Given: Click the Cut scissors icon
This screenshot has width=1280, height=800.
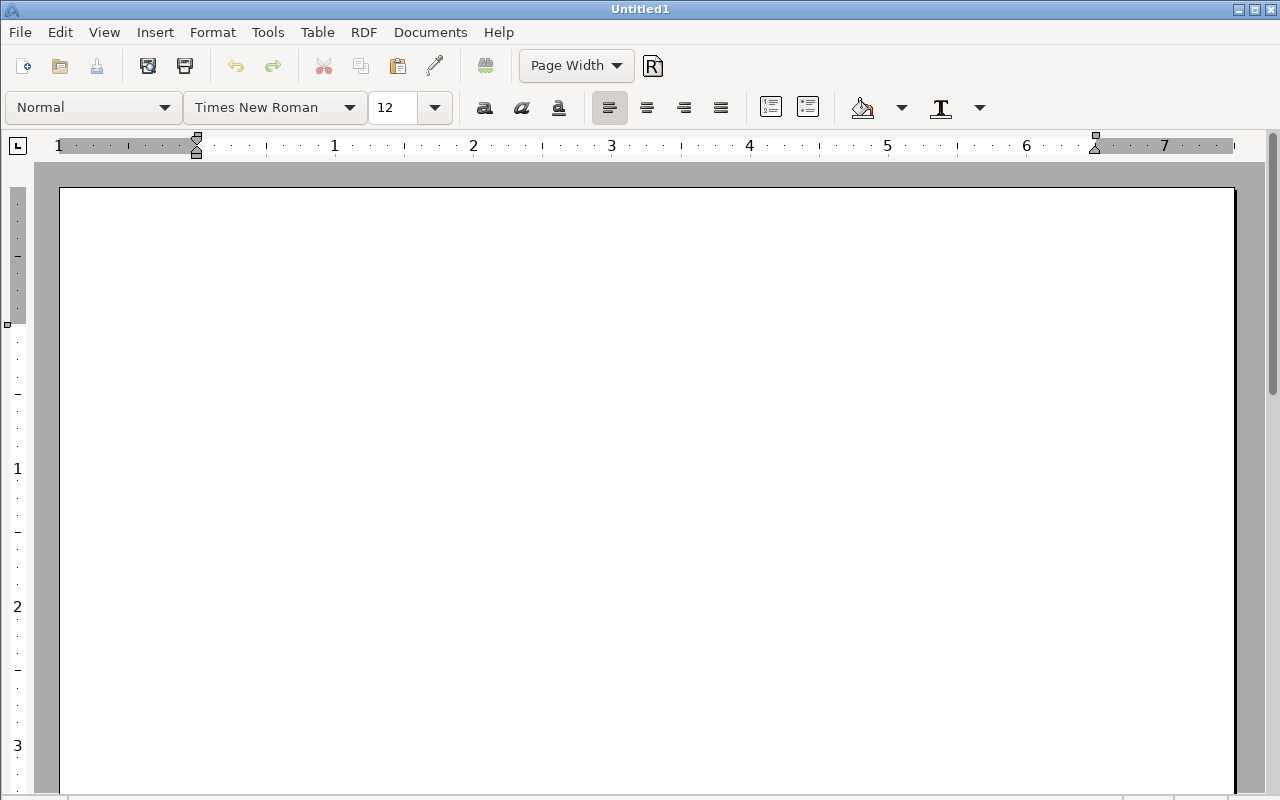Looking at the screenshot, I should [x=324, y=66].
